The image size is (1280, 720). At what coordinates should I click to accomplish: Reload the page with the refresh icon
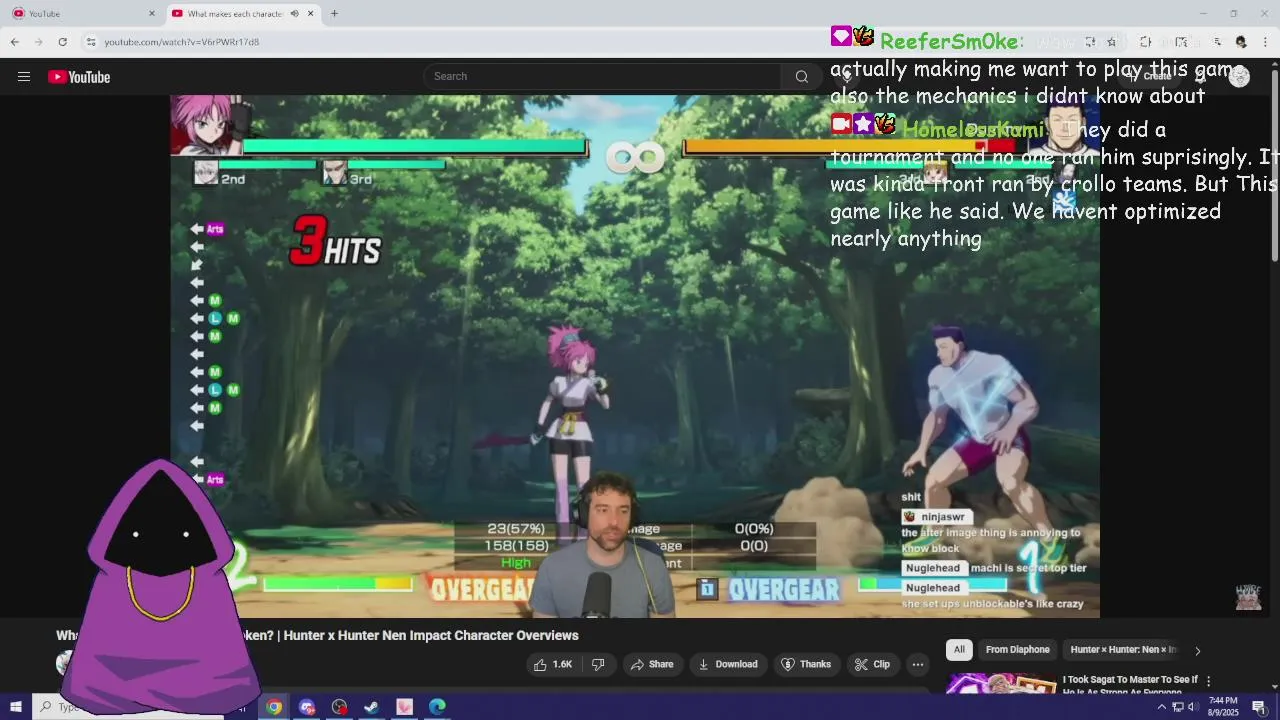pyautogui.click(x=62, y=42)
